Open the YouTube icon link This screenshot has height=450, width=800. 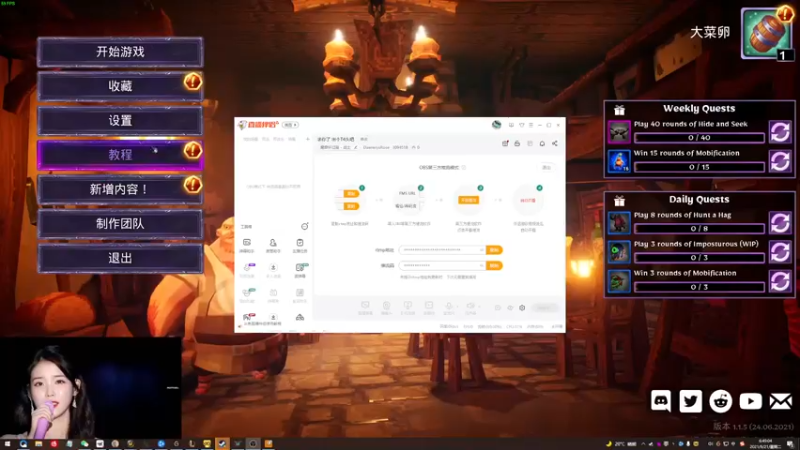(x=751, y=401)
